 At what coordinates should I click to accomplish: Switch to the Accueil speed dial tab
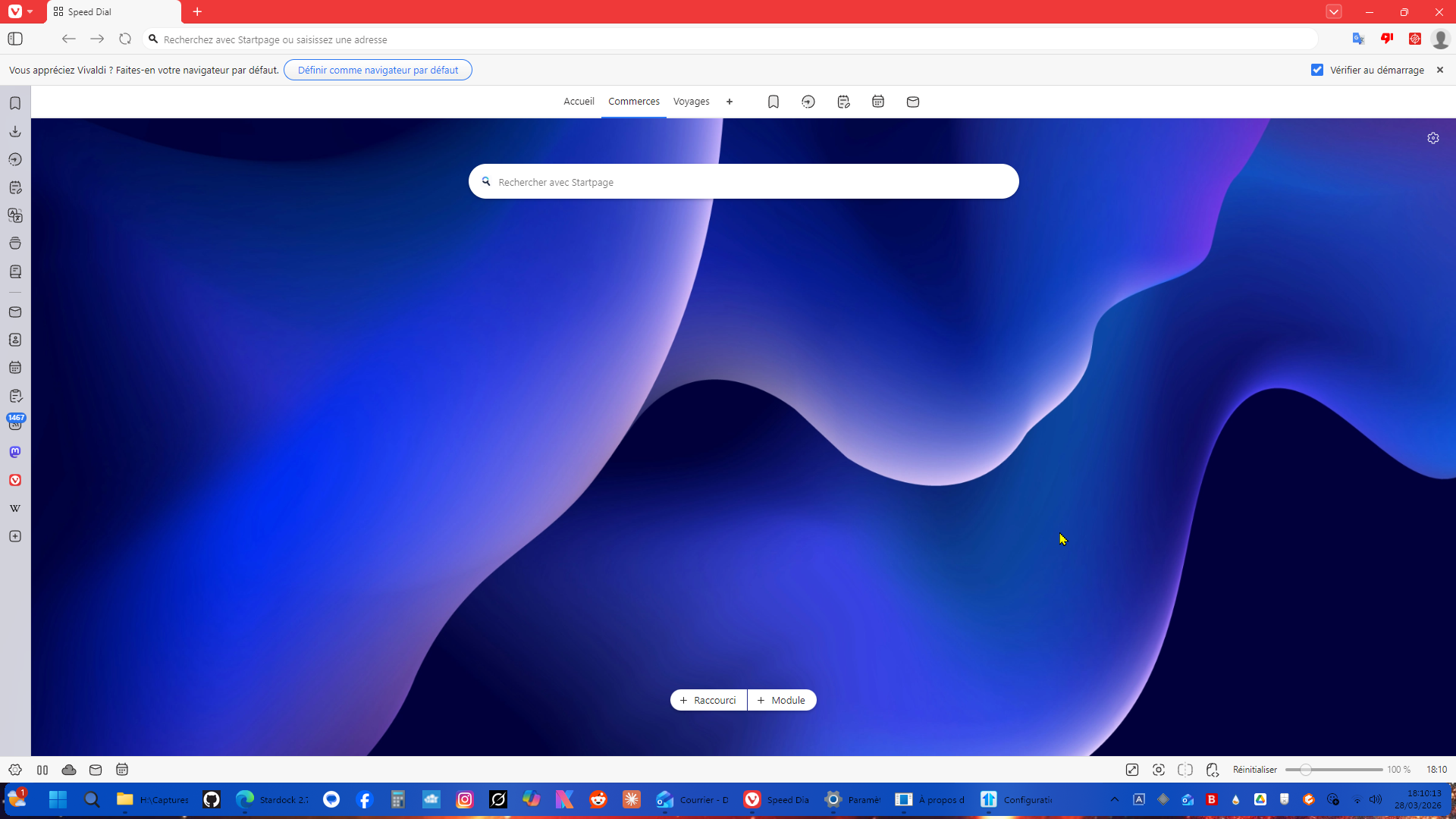(579, 102)
